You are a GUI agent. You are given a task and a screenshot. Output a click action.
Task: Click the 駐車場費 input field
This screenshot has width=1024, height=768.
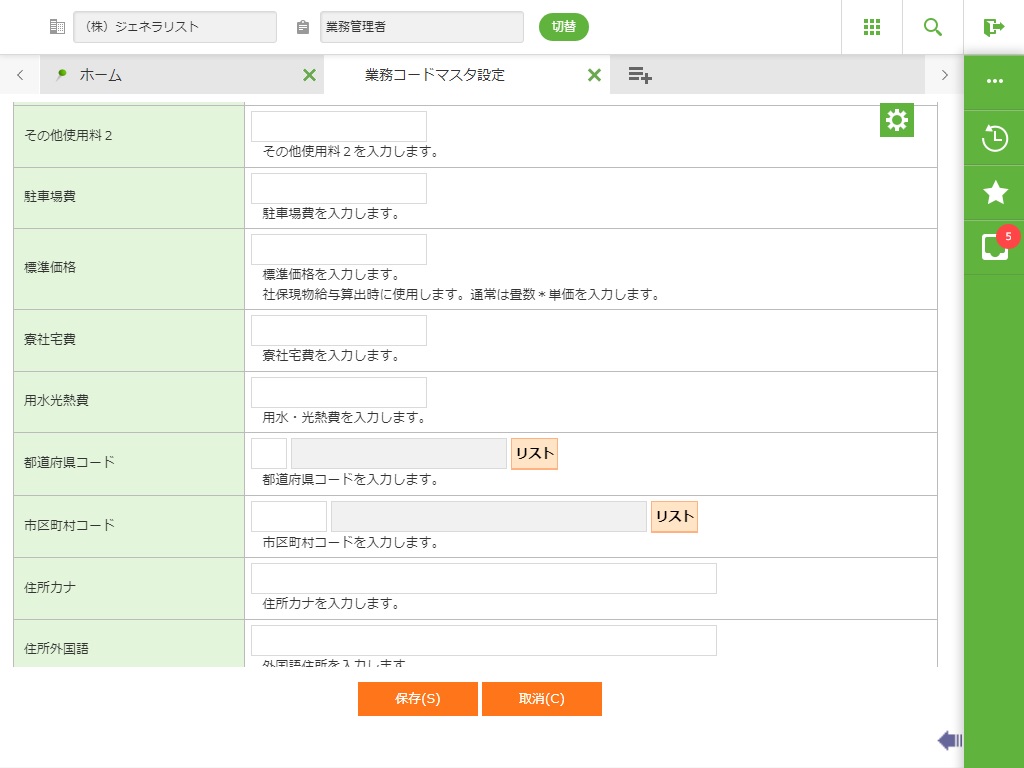click(x=338, y=188)
